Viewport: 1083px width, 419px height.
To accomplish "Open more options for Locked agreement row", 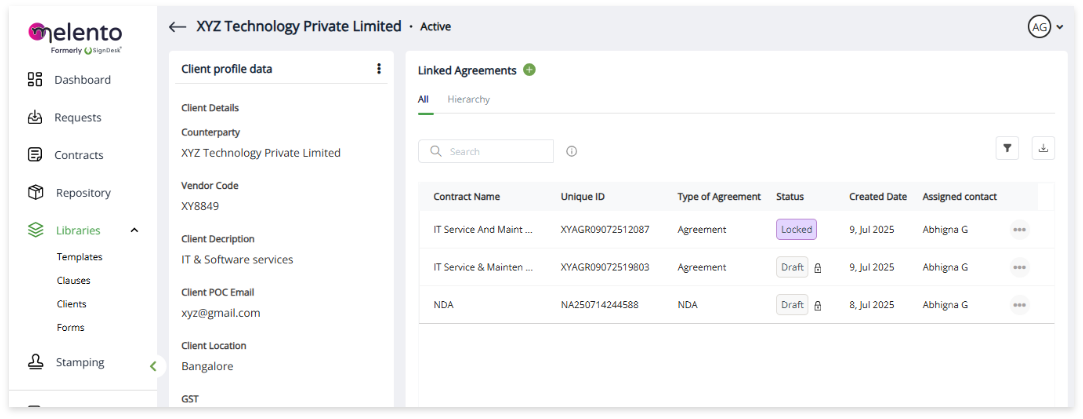I will point(1019,229).
